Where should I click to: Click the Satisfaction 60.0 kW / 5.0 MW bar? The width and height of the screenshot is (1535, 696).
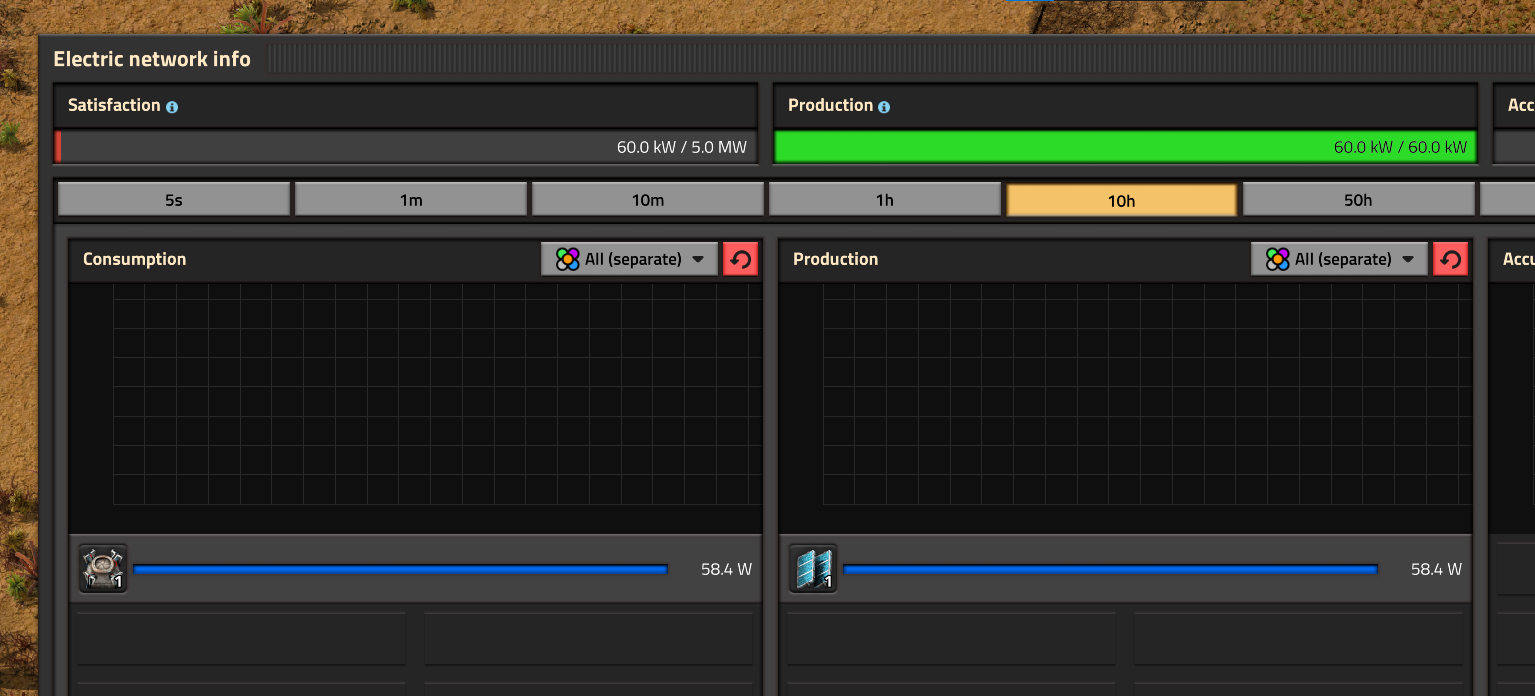click(x=405, y=147)
